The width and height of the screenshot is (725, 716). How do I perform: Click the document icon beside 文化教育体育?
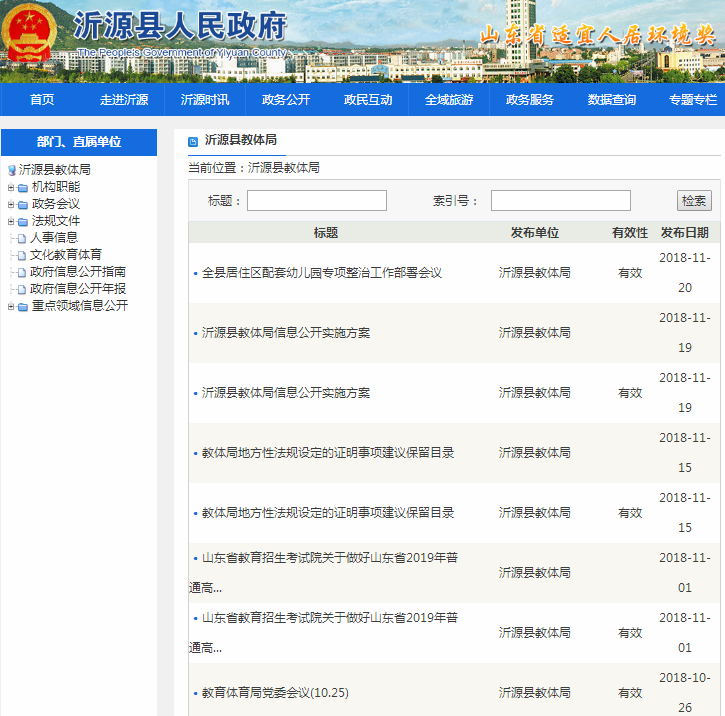click(21, 255)
